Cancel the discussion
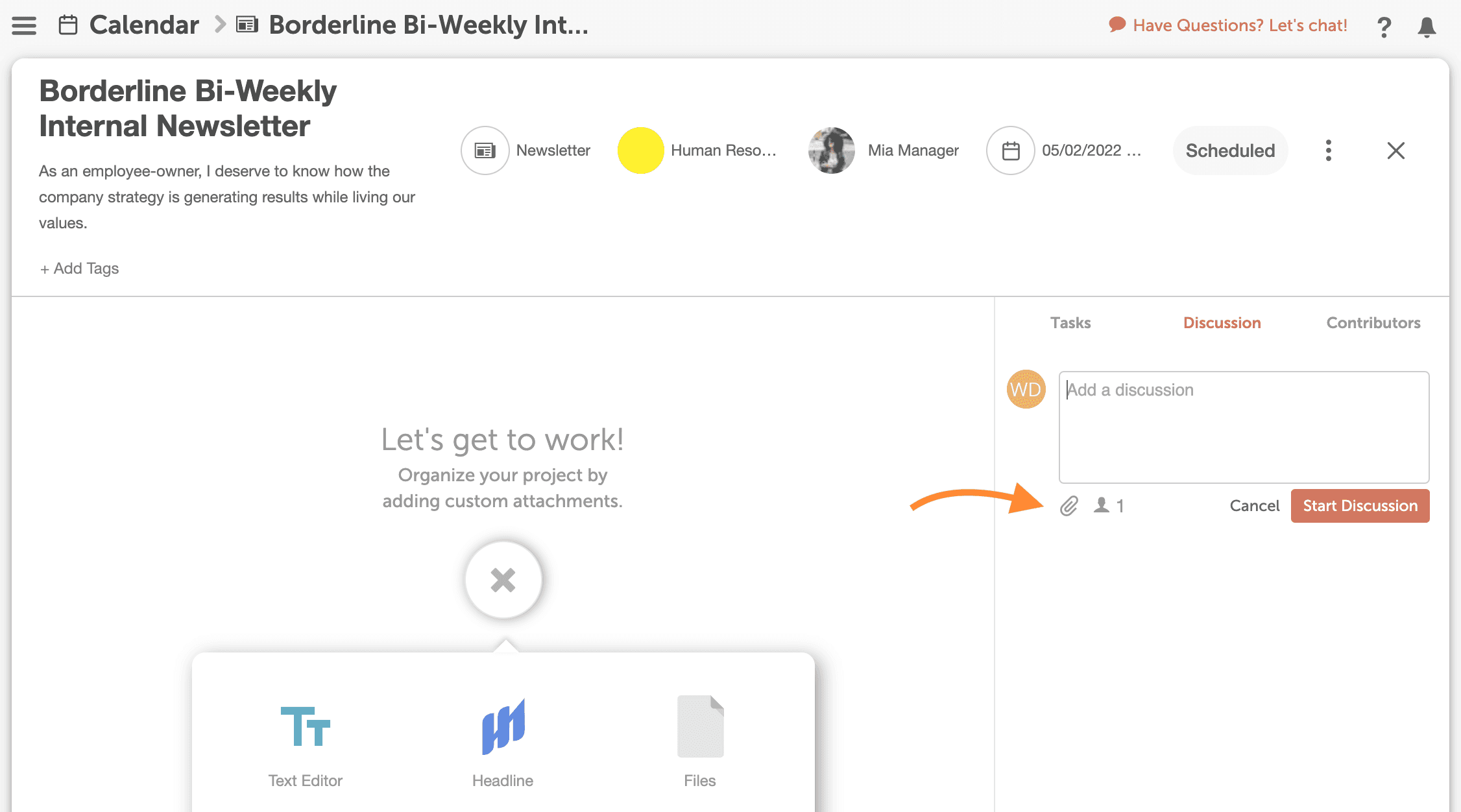This screenshot has width=1461, height=812. 1254,506
